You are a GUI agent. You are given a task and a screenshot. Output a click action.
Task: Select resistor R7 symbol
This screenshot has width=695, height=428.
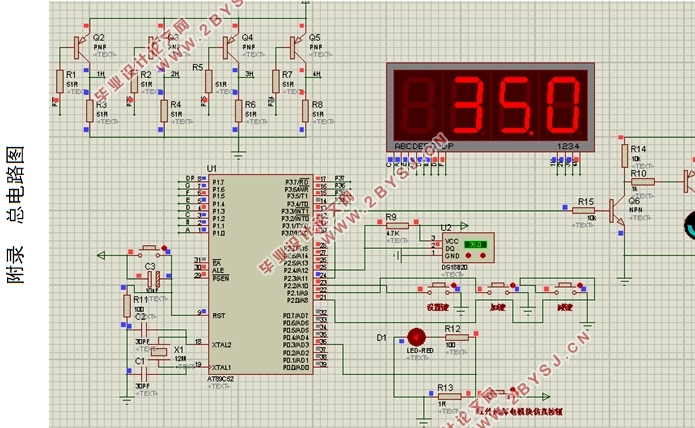point(276,82)
